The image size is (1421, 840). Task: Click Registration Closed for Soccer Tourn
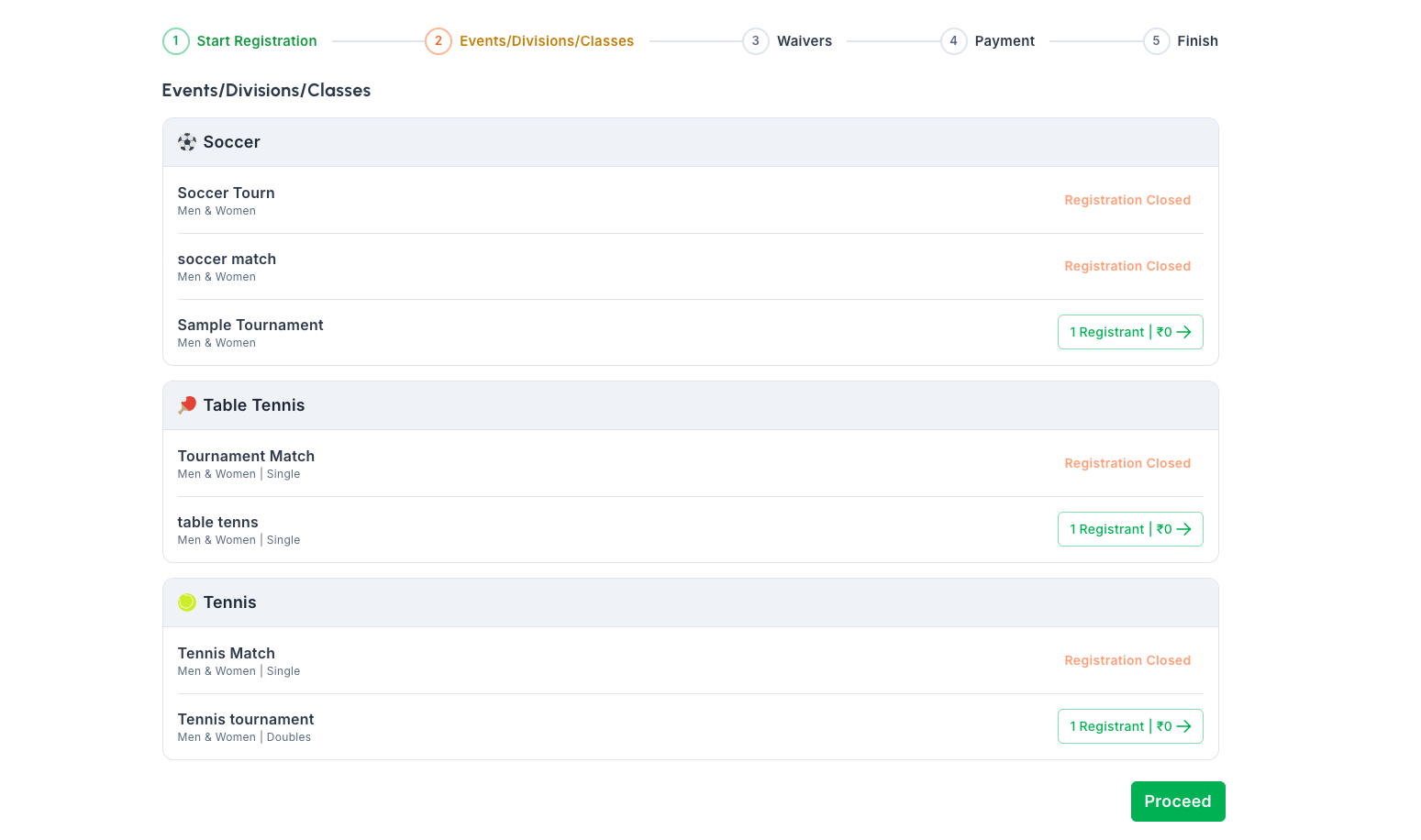coord(1127,200)
